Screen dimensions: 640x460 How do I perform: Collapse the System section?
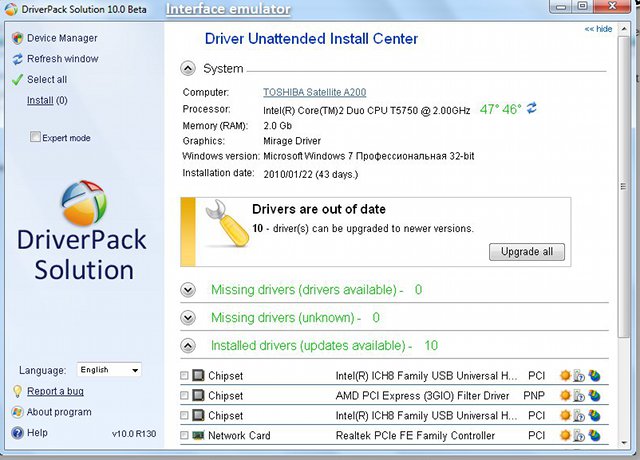coord(188,68)
